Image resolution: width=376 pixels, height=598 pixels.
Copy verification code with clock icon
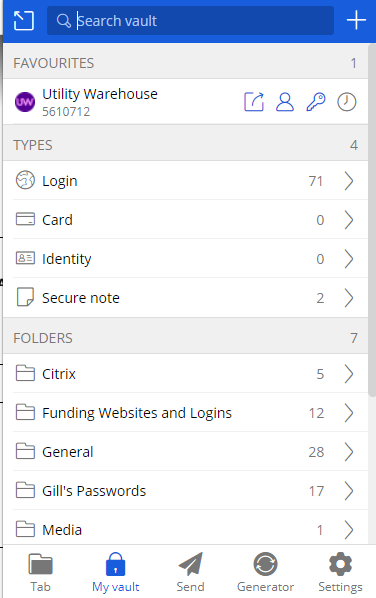pos(347,102)
